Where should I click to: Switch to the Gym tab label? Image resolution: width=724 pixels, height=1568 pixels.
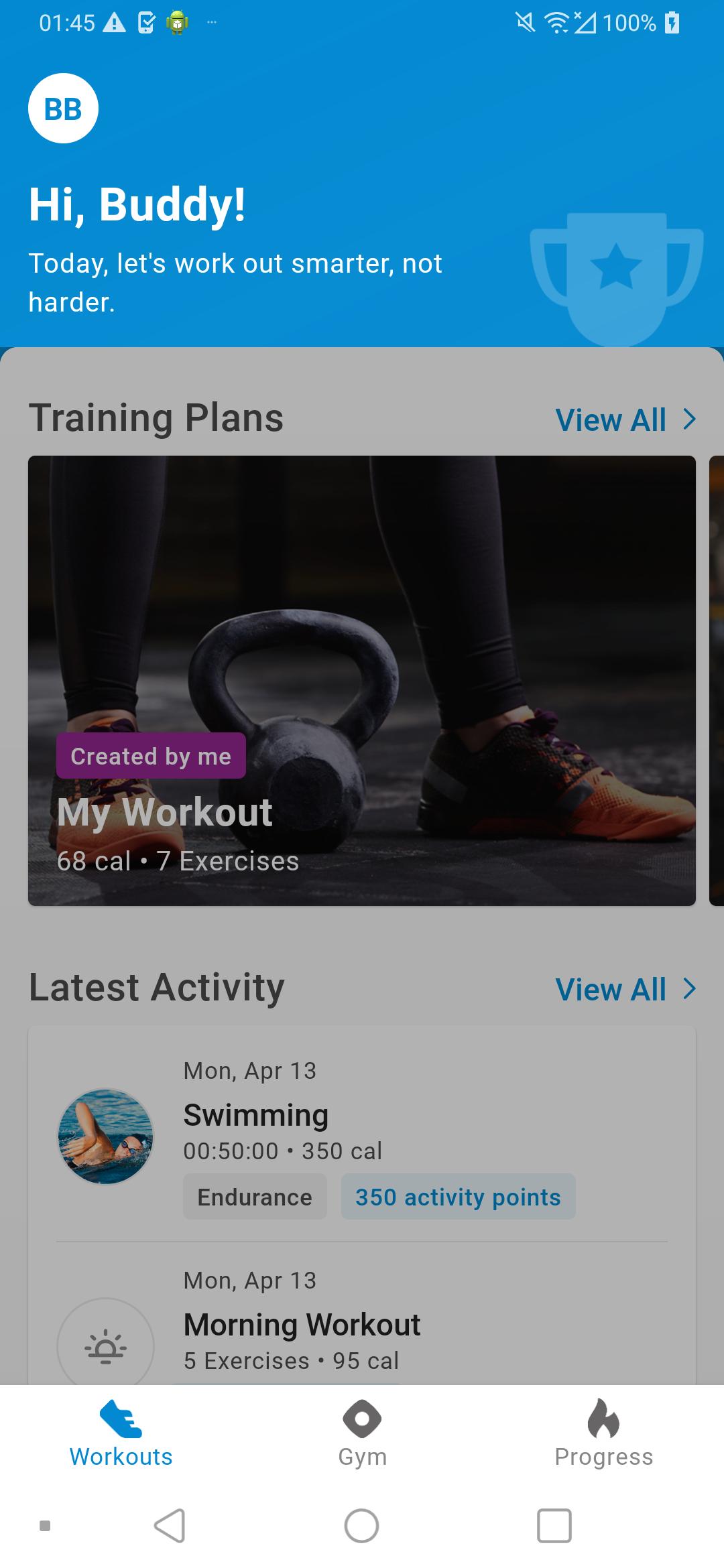pos(363,1457)
